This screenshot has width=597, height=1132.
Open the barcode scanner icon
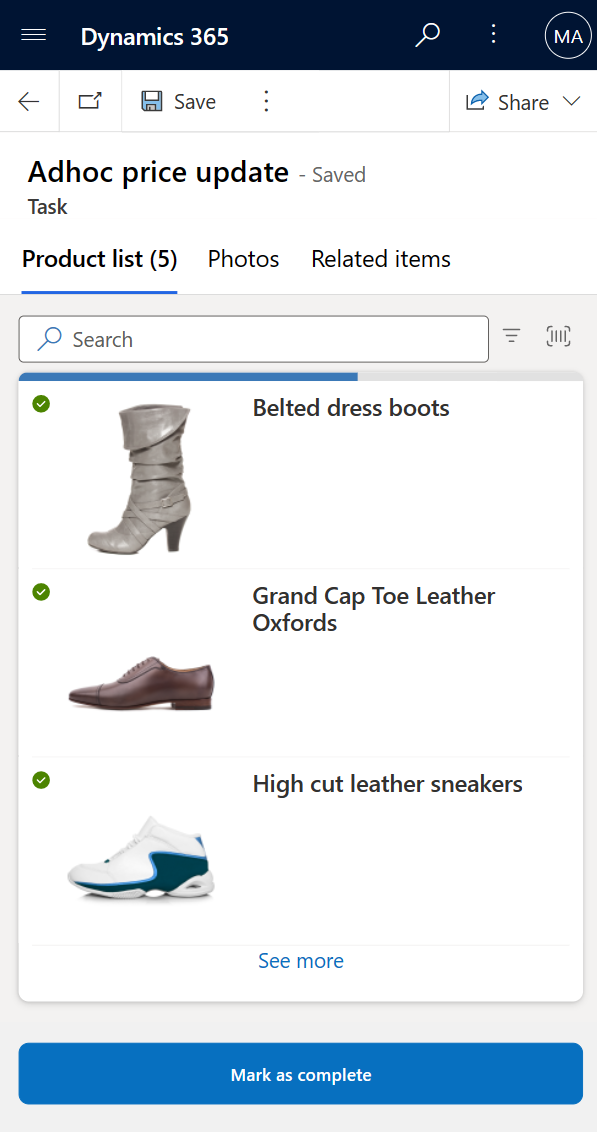[x=559, y=336]
